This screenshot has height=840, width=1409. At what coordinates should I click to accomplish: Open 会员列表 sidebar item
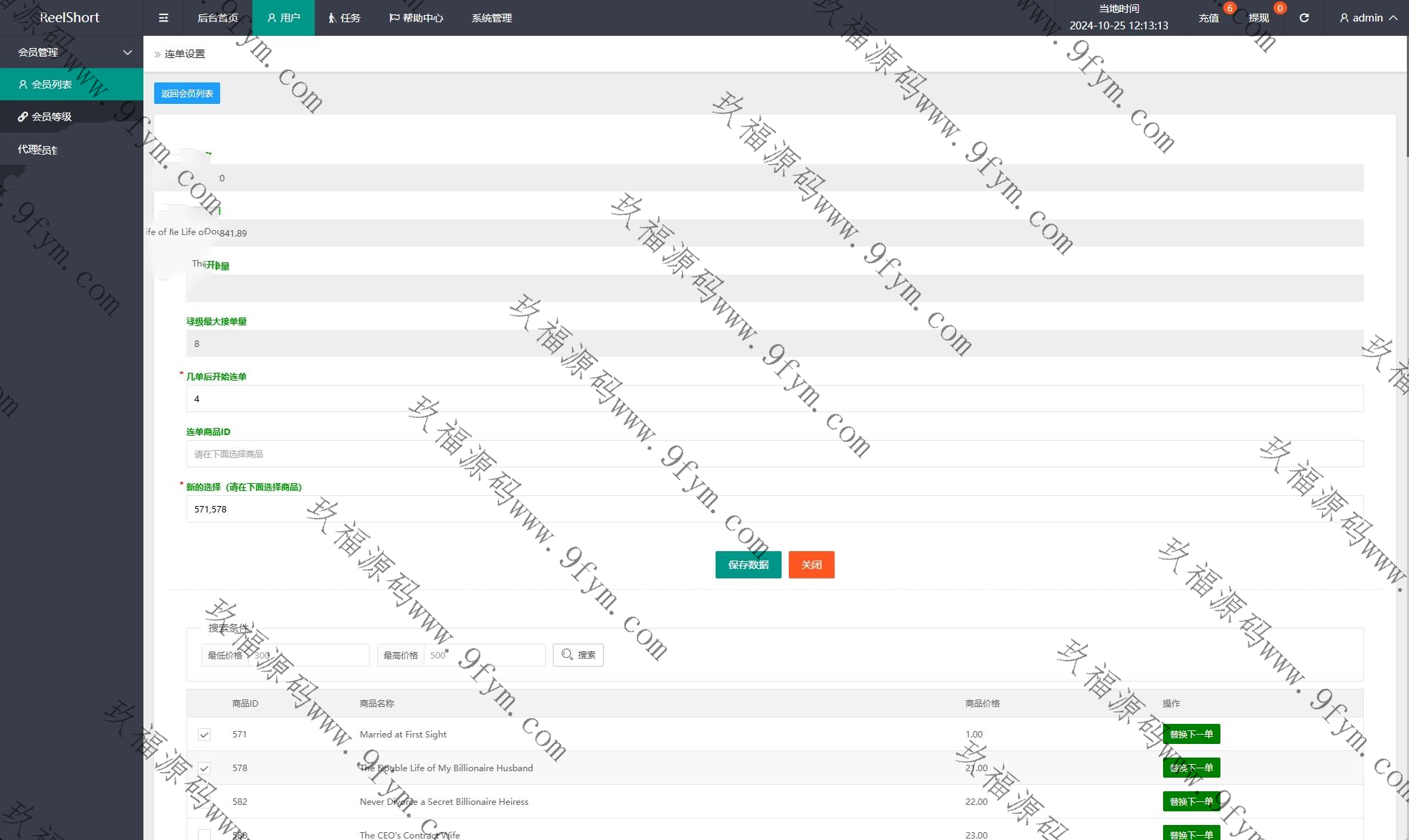pos(52,85)
